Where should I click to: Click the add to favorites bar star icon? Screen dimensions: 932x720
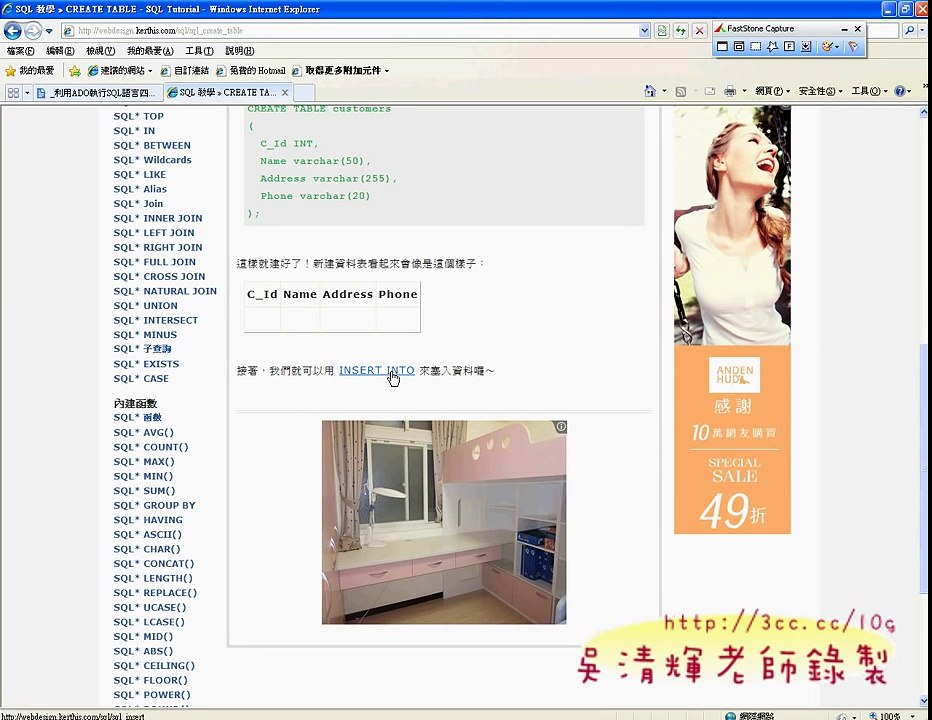point(75,71)
